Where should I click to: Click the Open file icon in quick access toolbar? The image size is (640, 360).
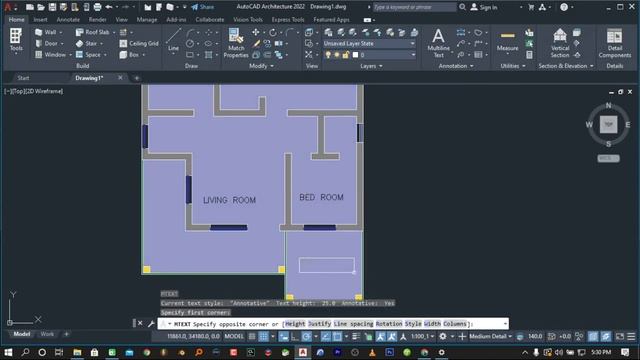[x=41, y=7]
